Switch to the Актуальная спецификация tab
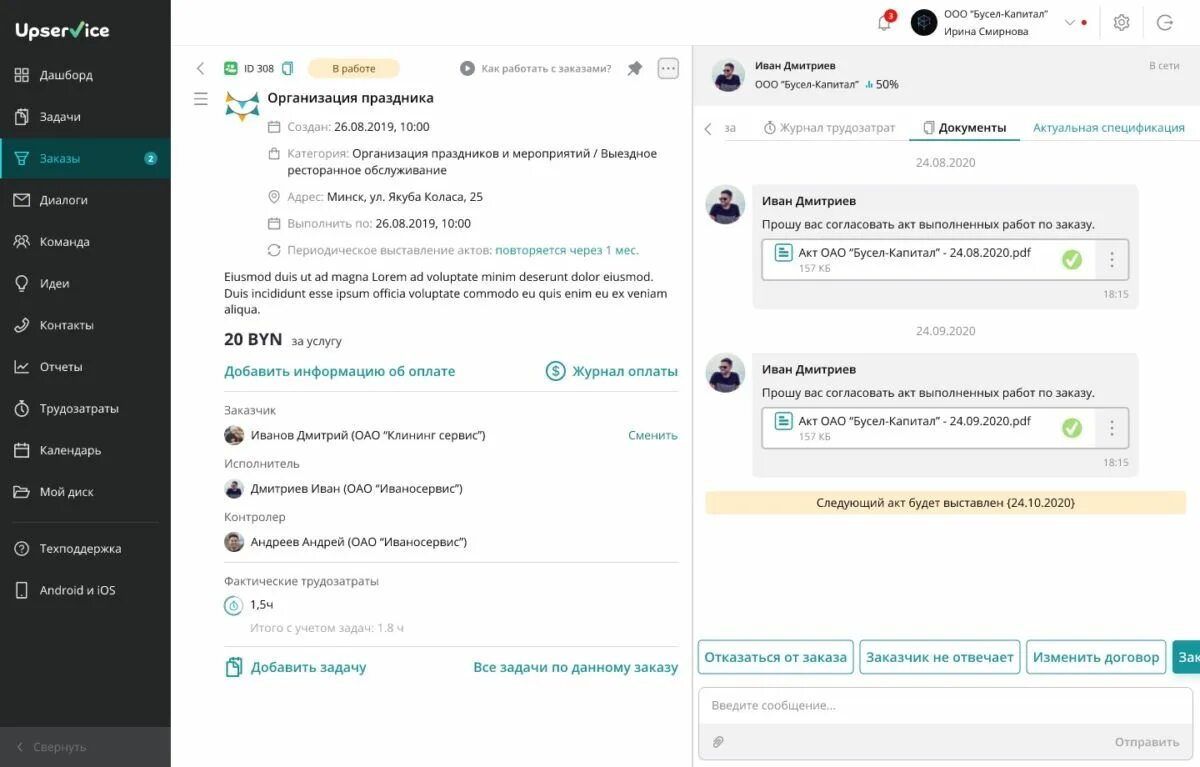Viewport: 1200px width, 767px height. [1109, 128]
